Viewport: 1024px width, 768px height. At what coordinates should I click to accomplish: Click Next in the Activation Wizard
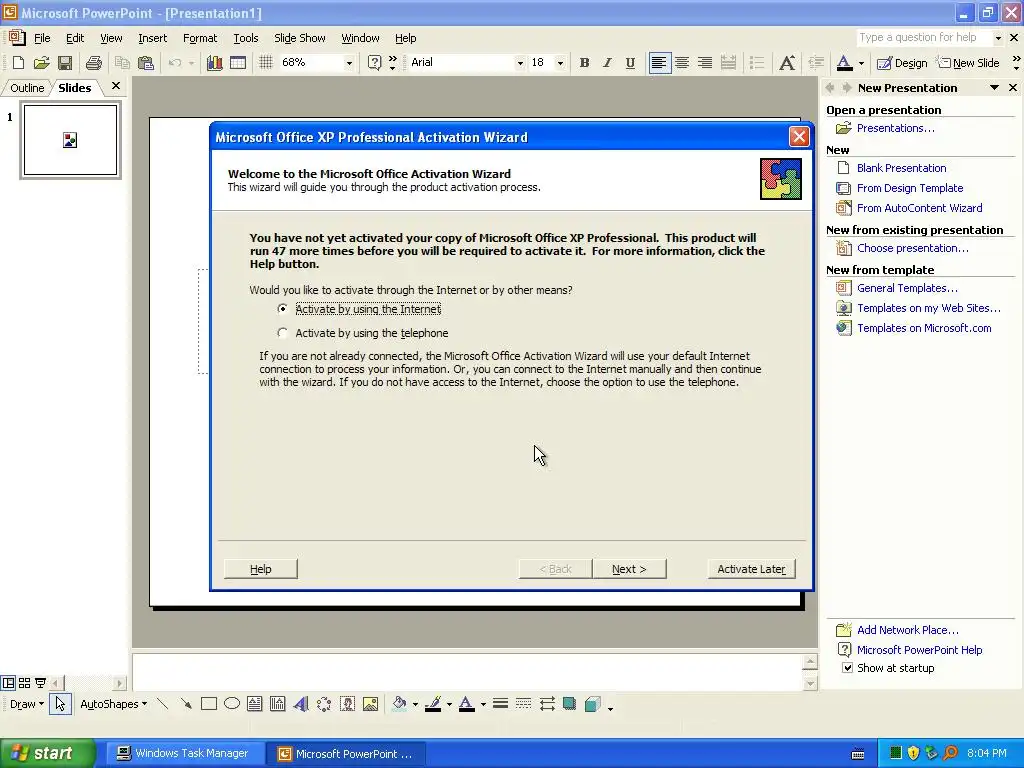[629, 569]
